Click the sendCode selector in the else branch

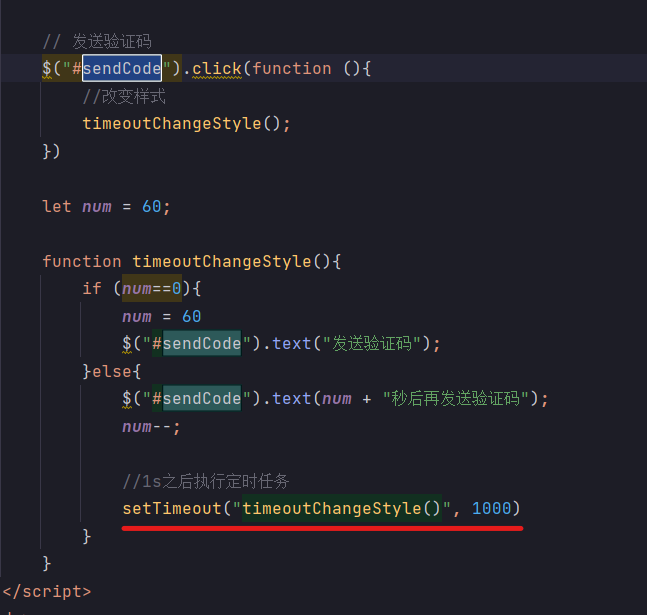tap(202, 399)
